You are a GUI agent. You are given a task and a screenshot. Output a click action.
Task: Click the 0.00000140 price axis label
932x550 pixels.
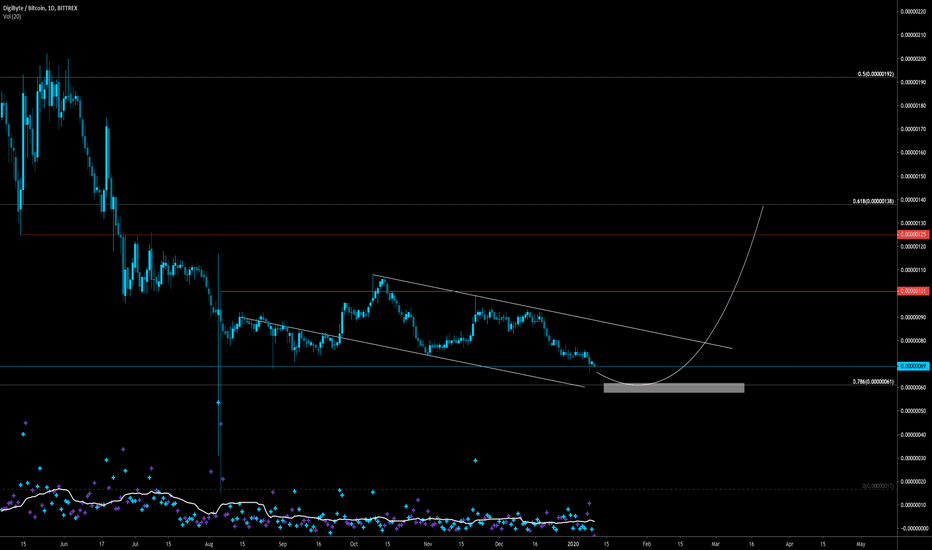pyautogui.click(x=914, y=200)
